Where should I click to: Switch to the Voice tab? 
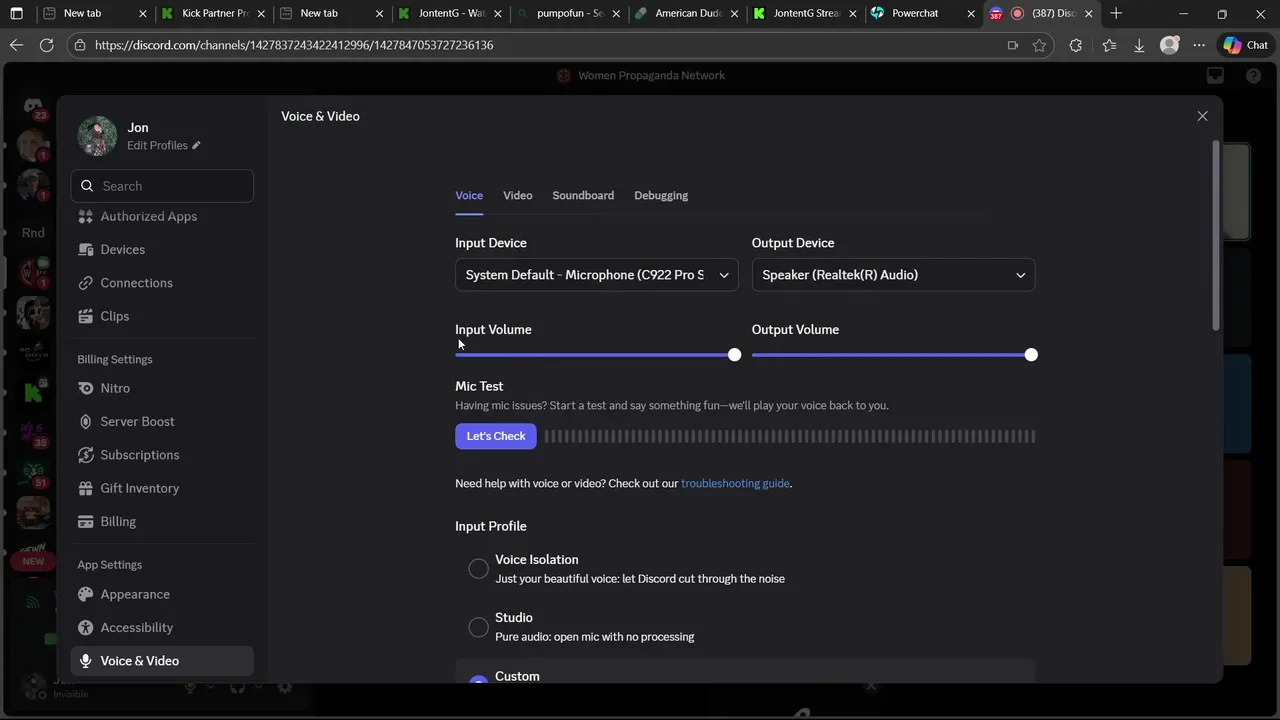pos(469,195)
